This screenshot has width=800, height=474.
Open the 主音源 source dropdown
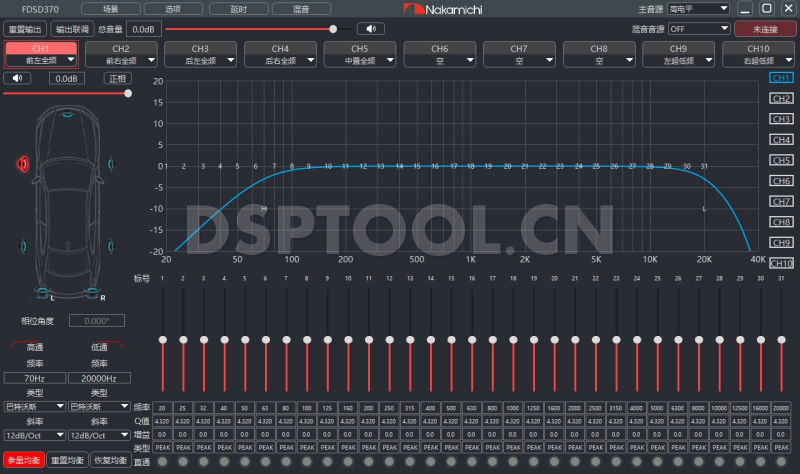click(x=699, y=9)
